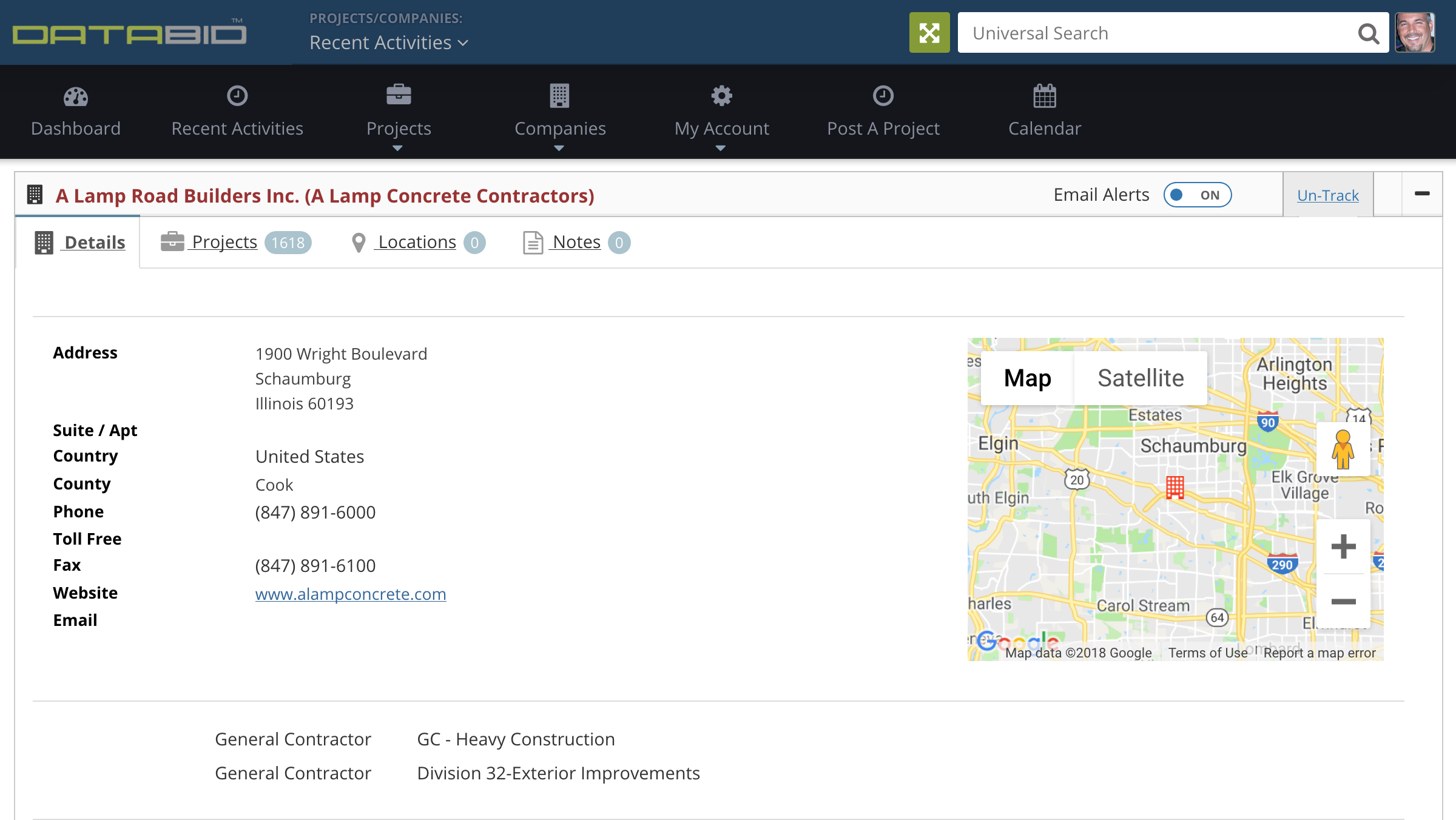This screenshot has width=1456, height=820.
Task: Click the My Account gear icon
Action: pyautogui.click(x=721, y=96)
